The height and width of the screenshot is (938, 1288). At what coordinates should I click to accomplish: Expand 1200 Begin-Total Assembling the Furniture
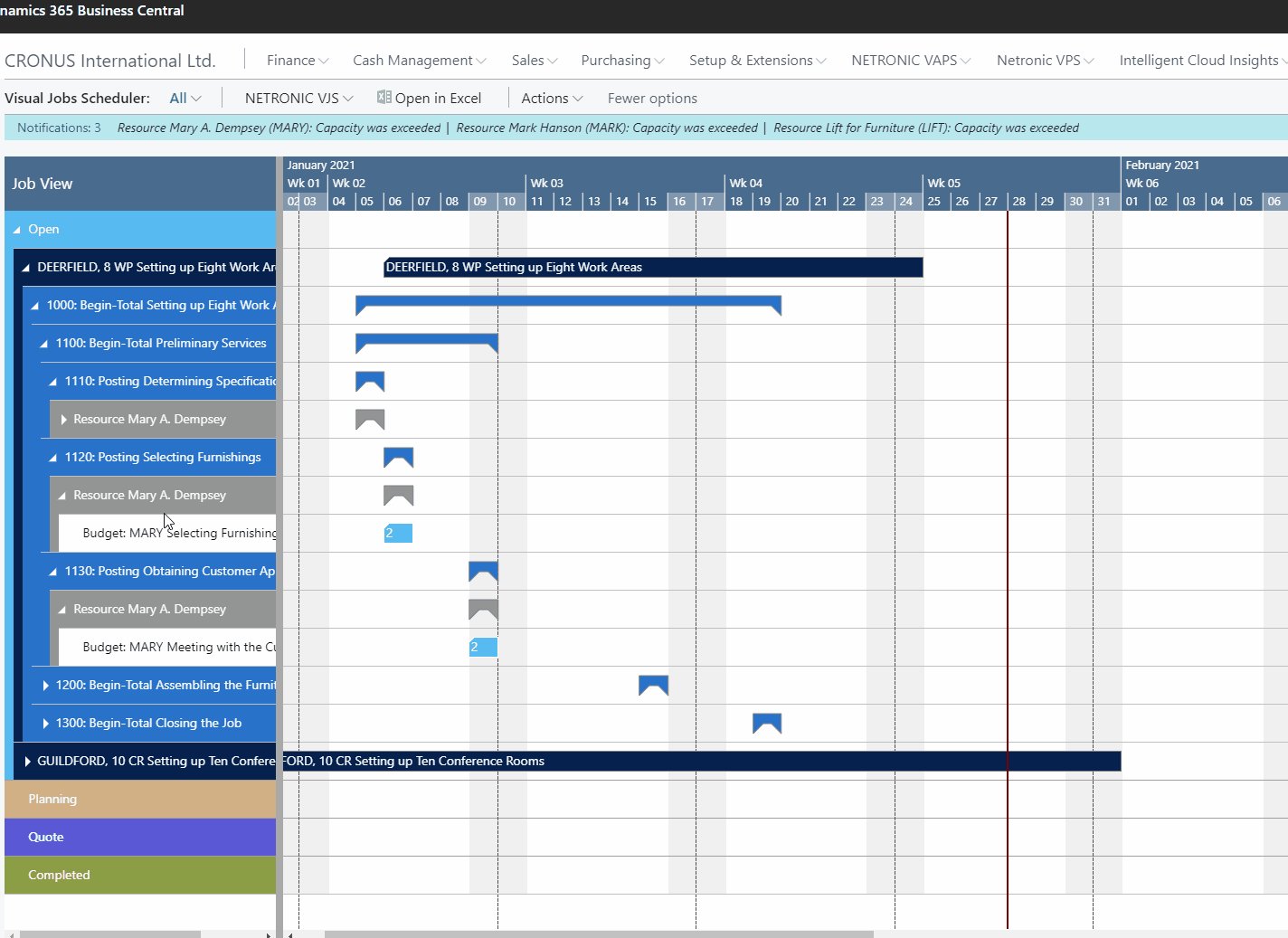45,685
